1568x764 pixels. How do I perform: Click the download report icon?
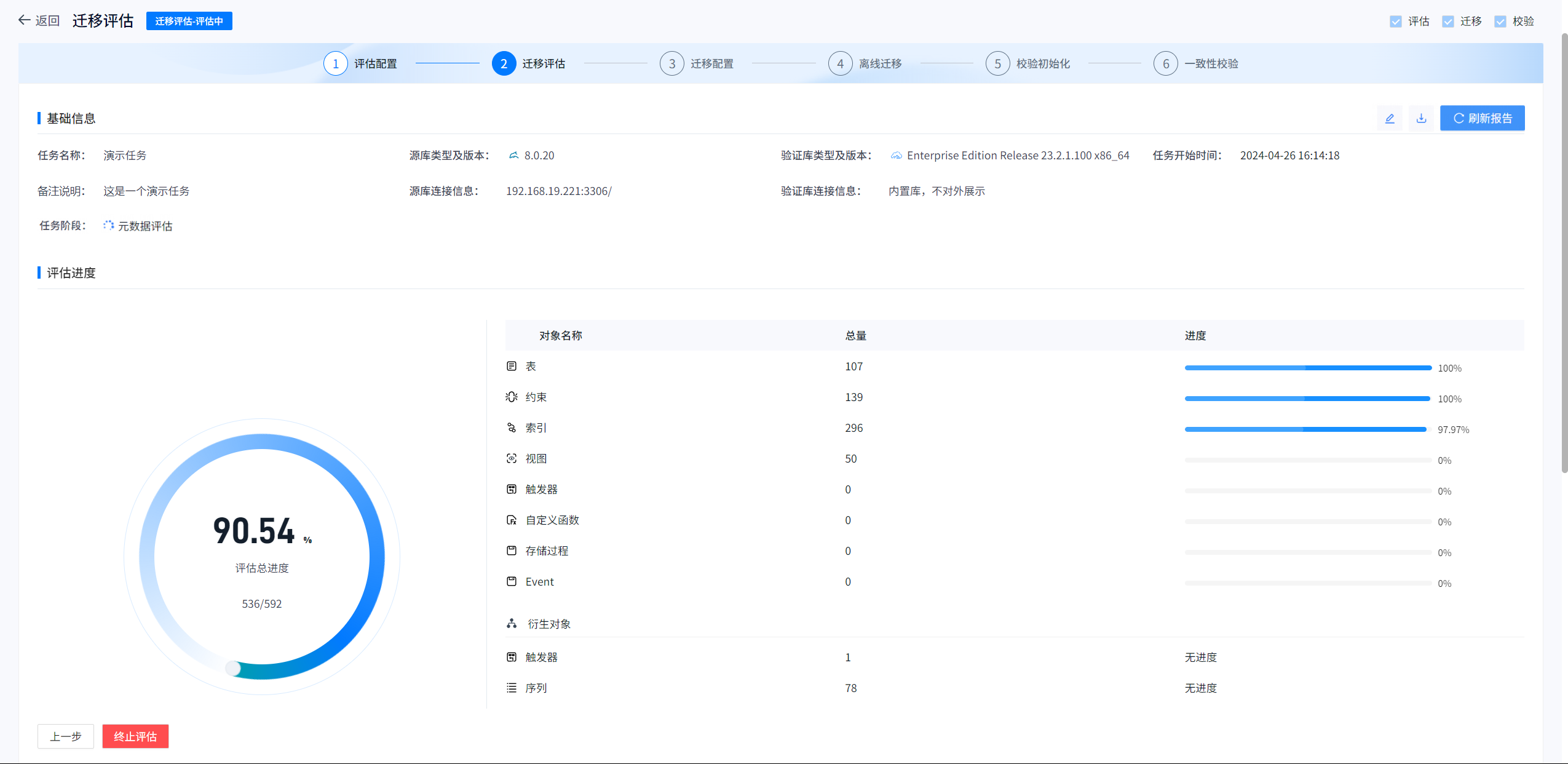1421,118
